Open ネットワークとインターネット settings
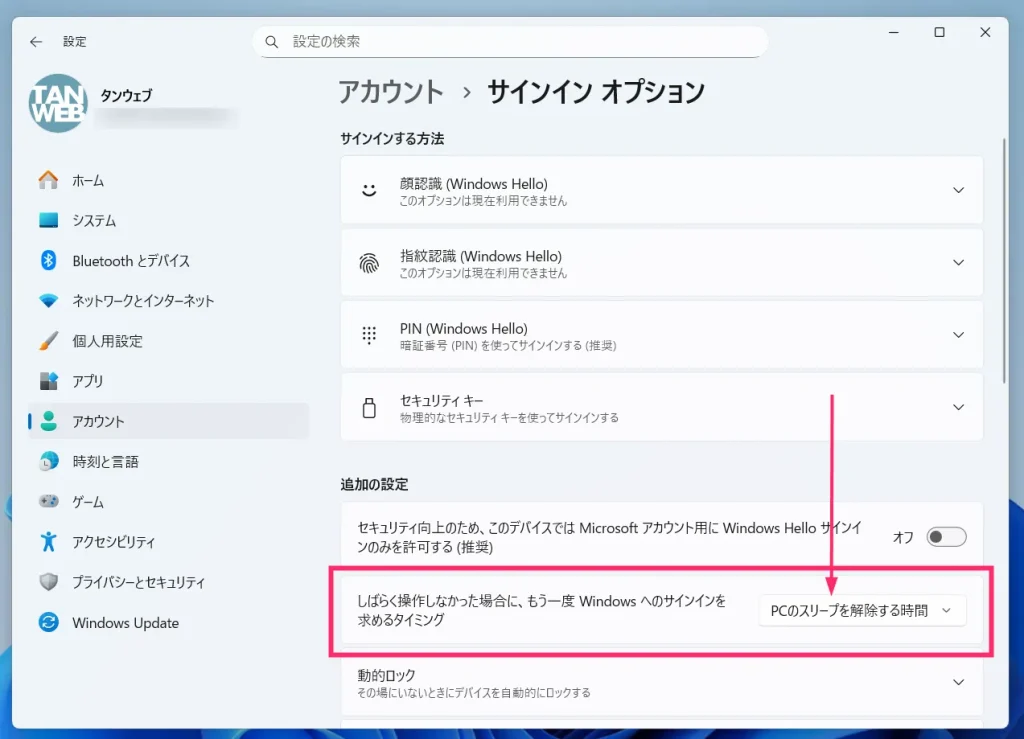1024x739 pixels. 168,301
